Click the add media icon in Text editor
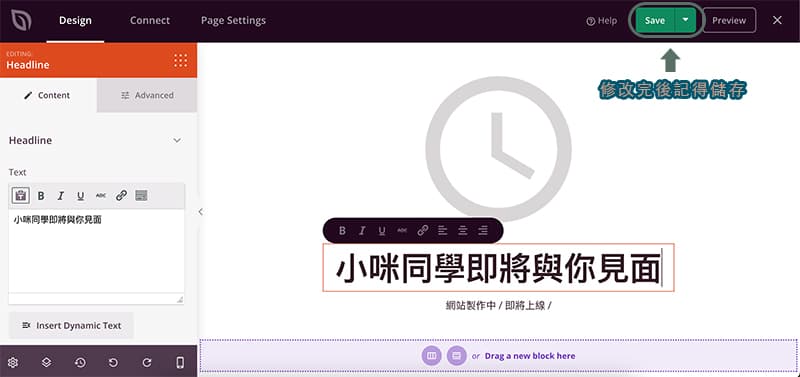This screenshot has height=377, width=800. (x=20, y=195)
